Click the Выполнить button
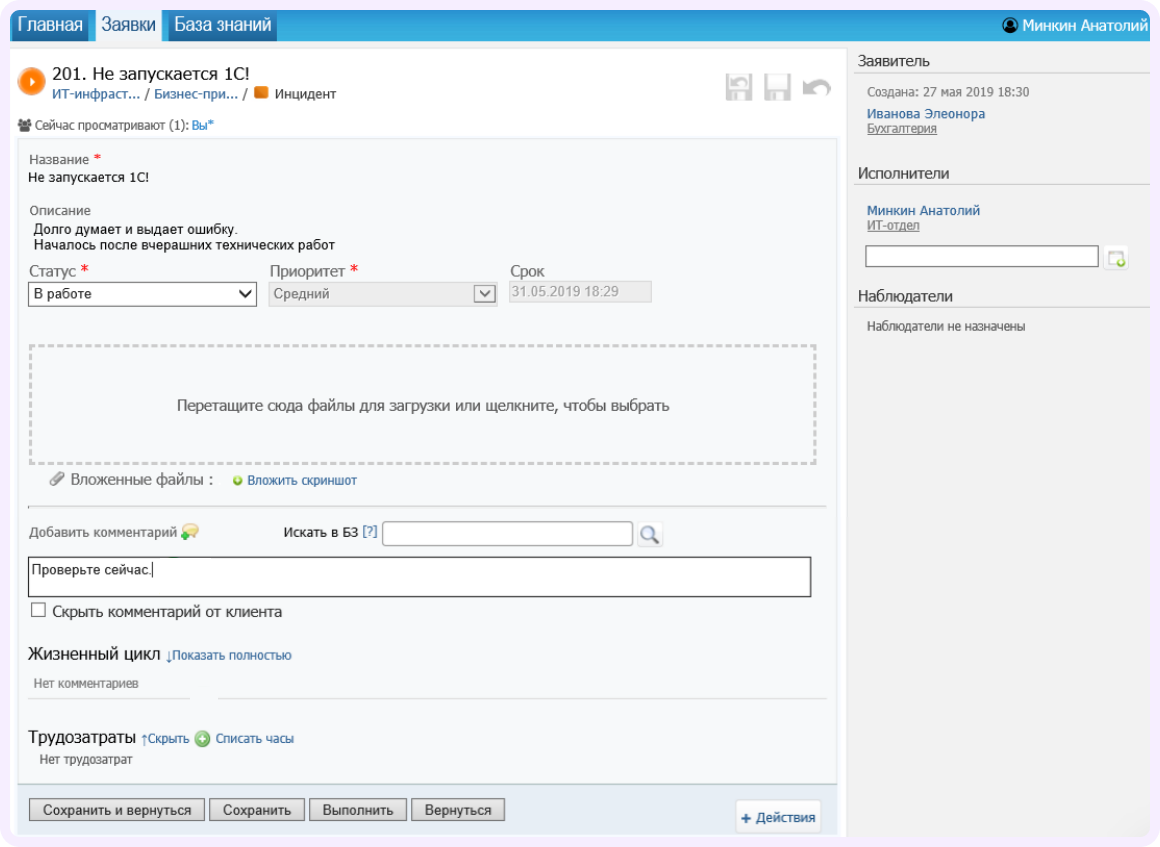The height and width of the screenshot is (847, 1160). (359, 809)
